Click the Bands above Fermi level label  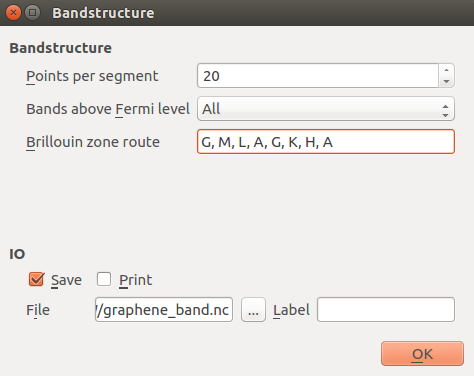click(x=108, y=109)
